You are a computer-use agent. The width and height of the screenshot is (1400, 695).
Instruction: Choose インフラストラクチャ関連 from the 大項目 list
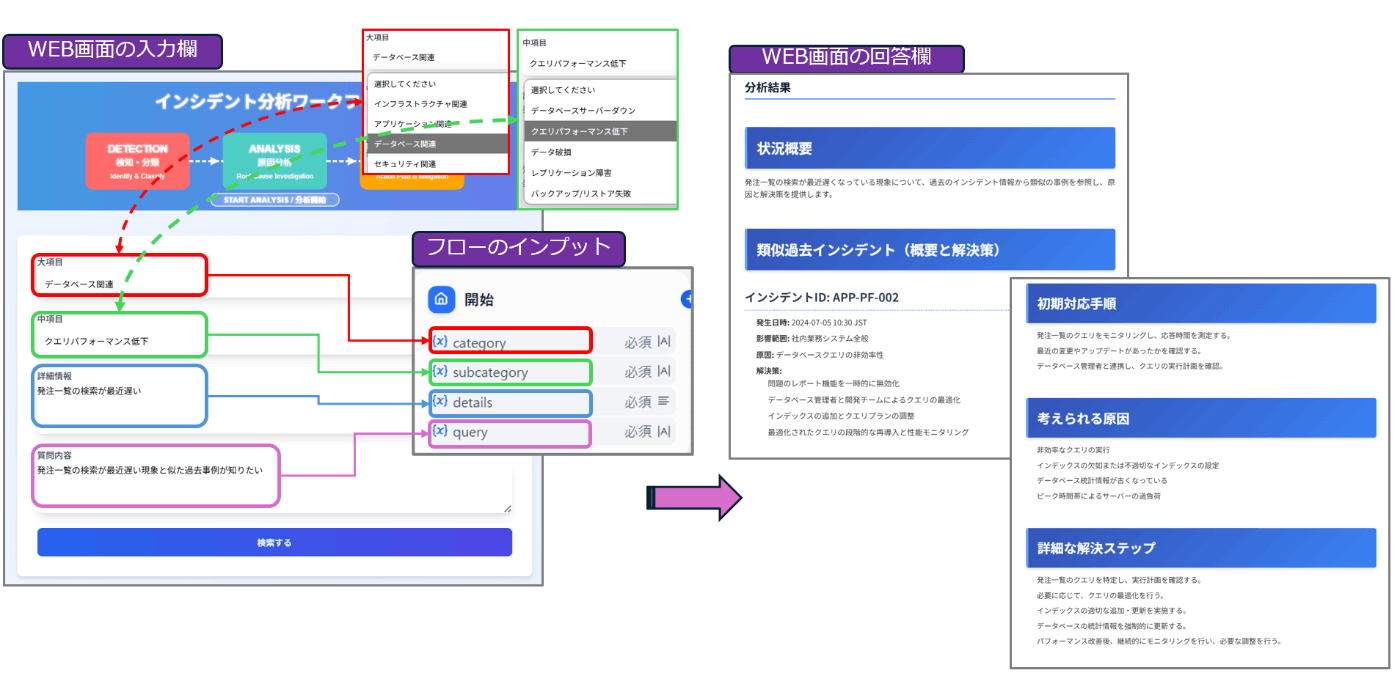[436, 104]
